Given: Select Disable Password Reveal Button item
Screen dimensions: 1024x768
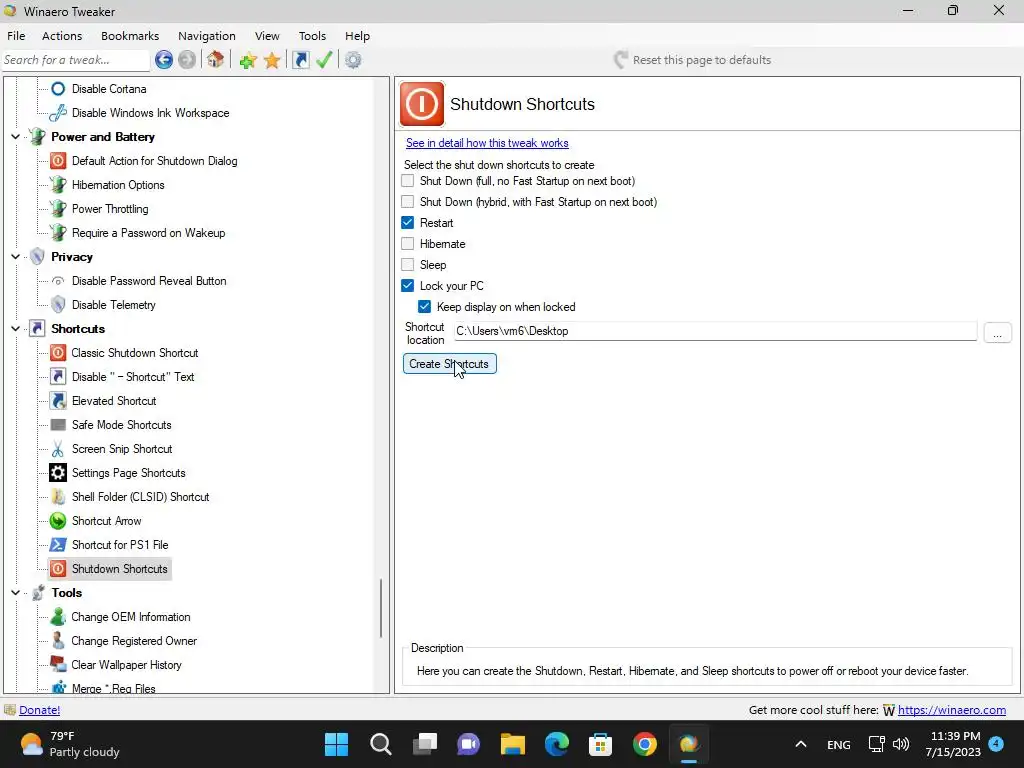Looking at the screenshot, I should coord(149,281).
